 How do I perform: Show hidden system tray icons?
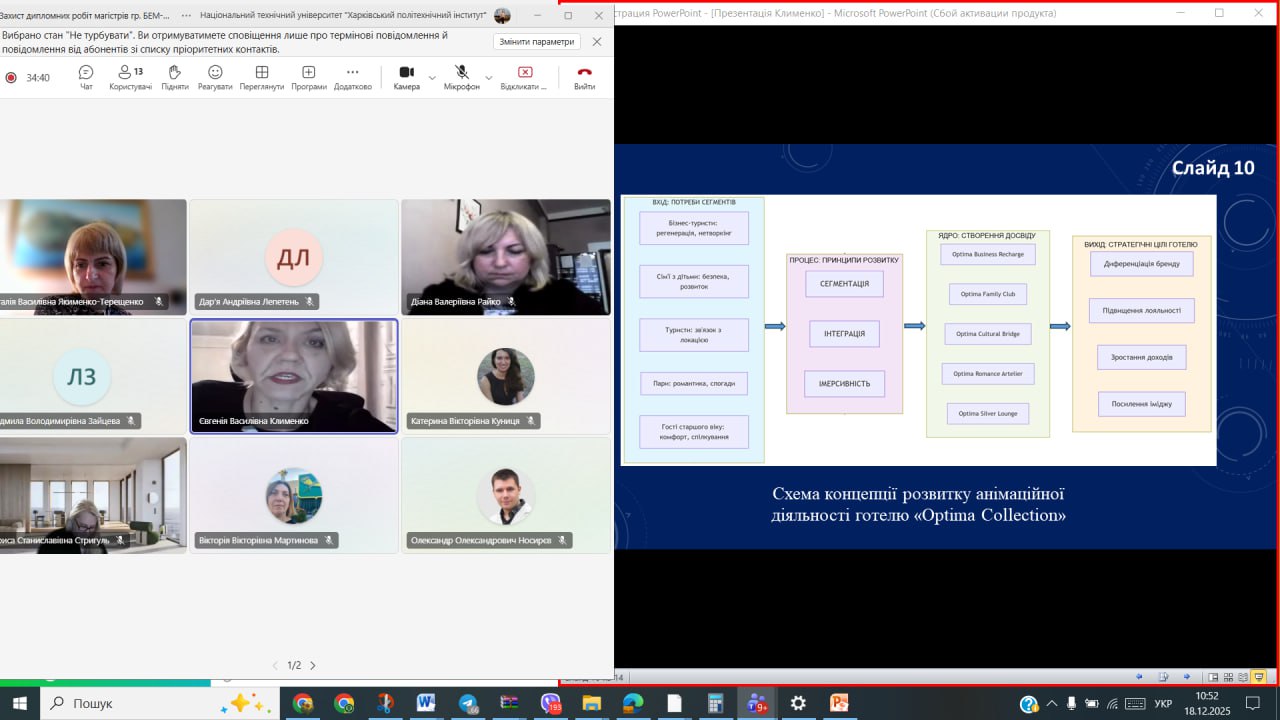pos(1051,703)
